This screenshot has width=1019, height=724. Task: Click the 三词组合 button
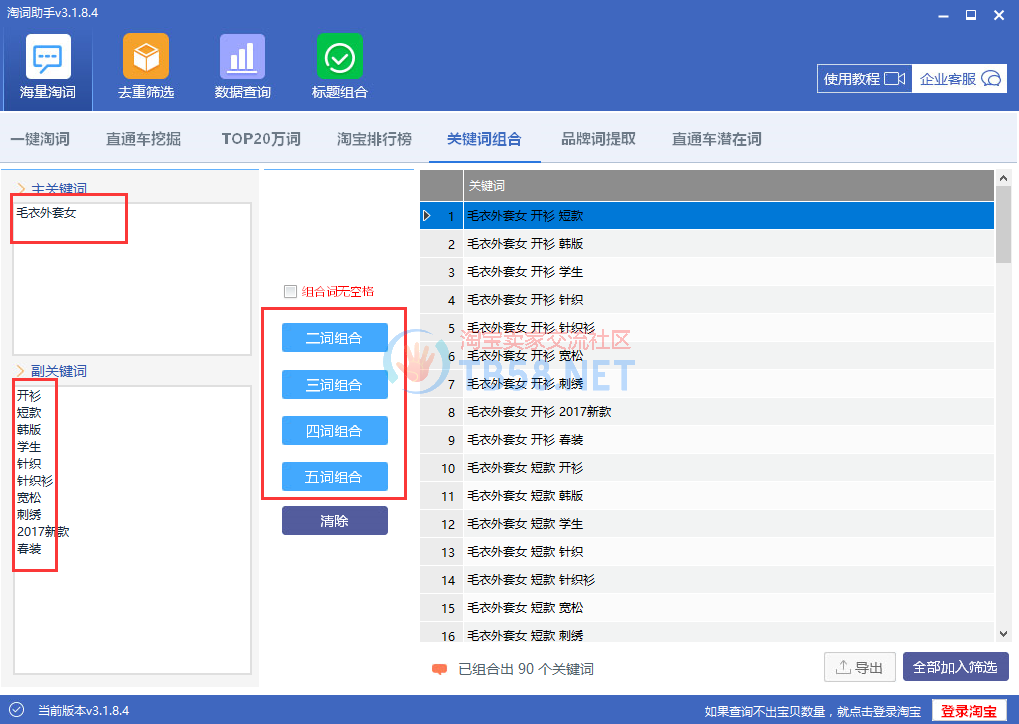(x=334, y=384)
